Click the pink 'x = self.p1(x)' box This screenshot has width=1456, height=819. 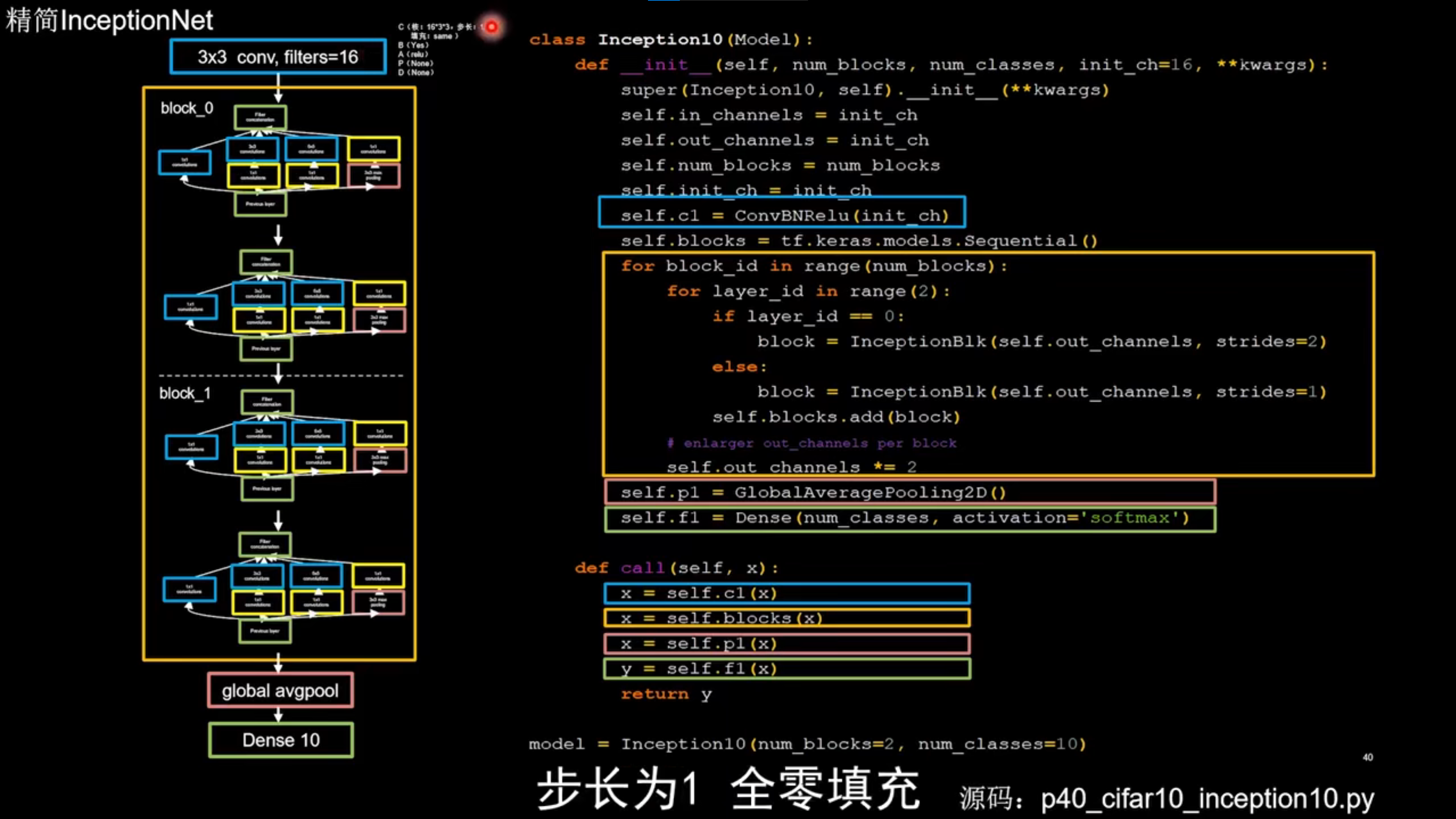coord(786,643)
